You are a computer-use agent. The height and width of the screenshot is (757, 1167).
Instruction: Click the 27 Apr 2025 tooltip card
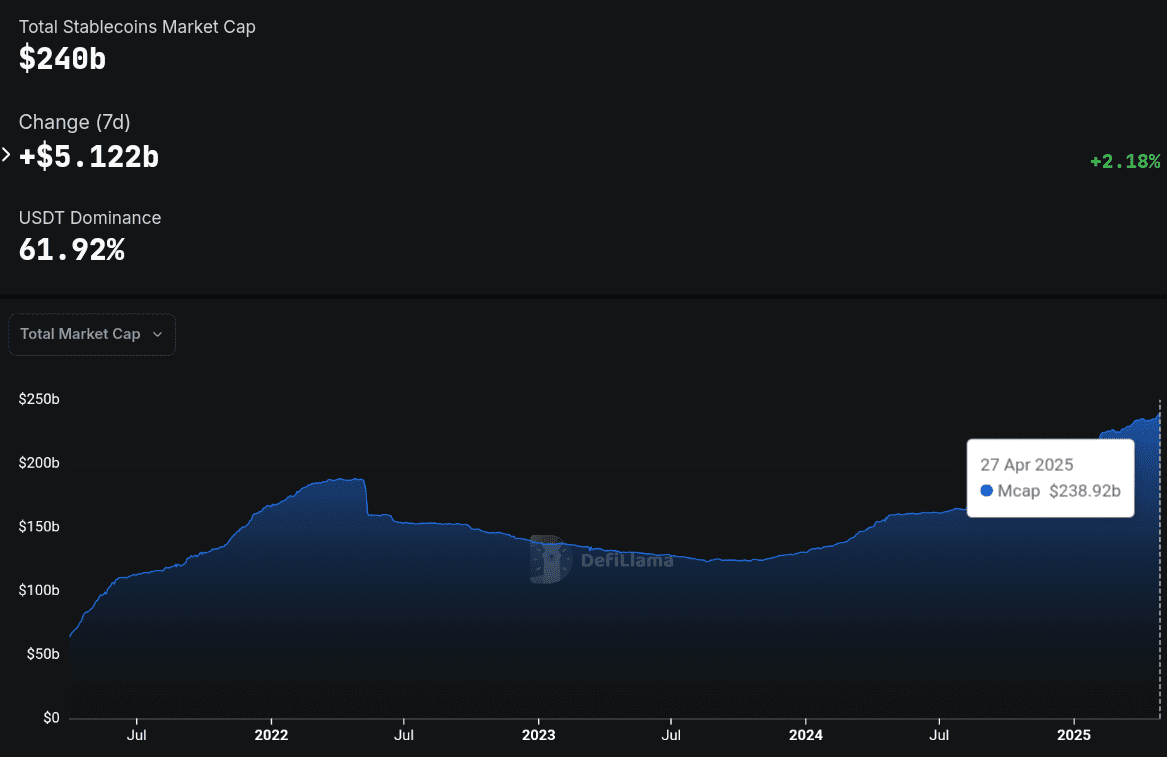[x=1050, y=476]
